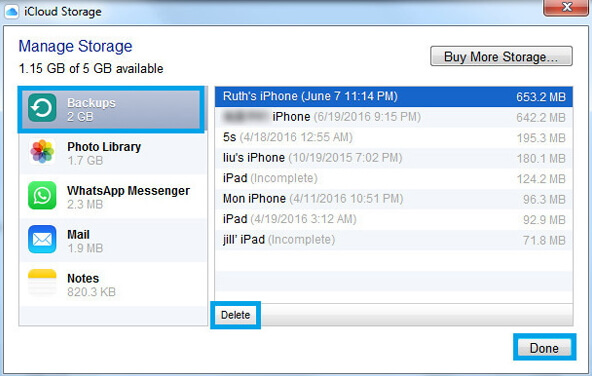Select jill' iPad (Incomplete) backup row
The height and width of the screenshot is (376, 592).
click(394, 240)
